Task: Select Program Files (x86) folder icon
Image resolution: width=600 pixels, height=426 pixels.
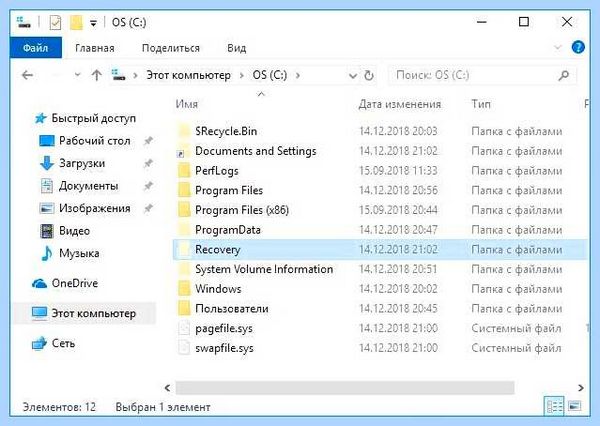Action: tap(184, 210)
